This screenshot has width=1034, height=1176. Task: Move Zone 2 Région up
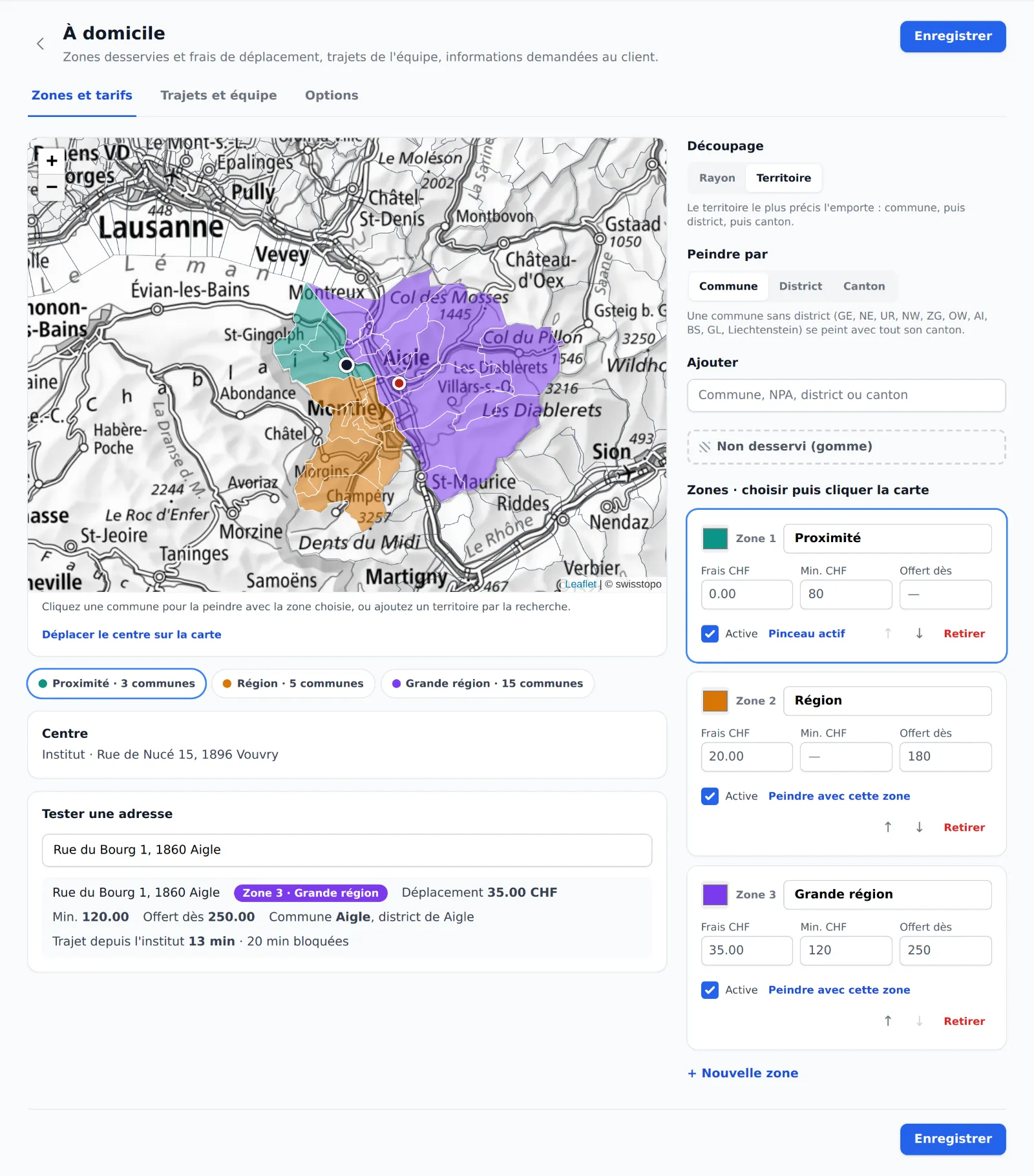coord(888,828)
